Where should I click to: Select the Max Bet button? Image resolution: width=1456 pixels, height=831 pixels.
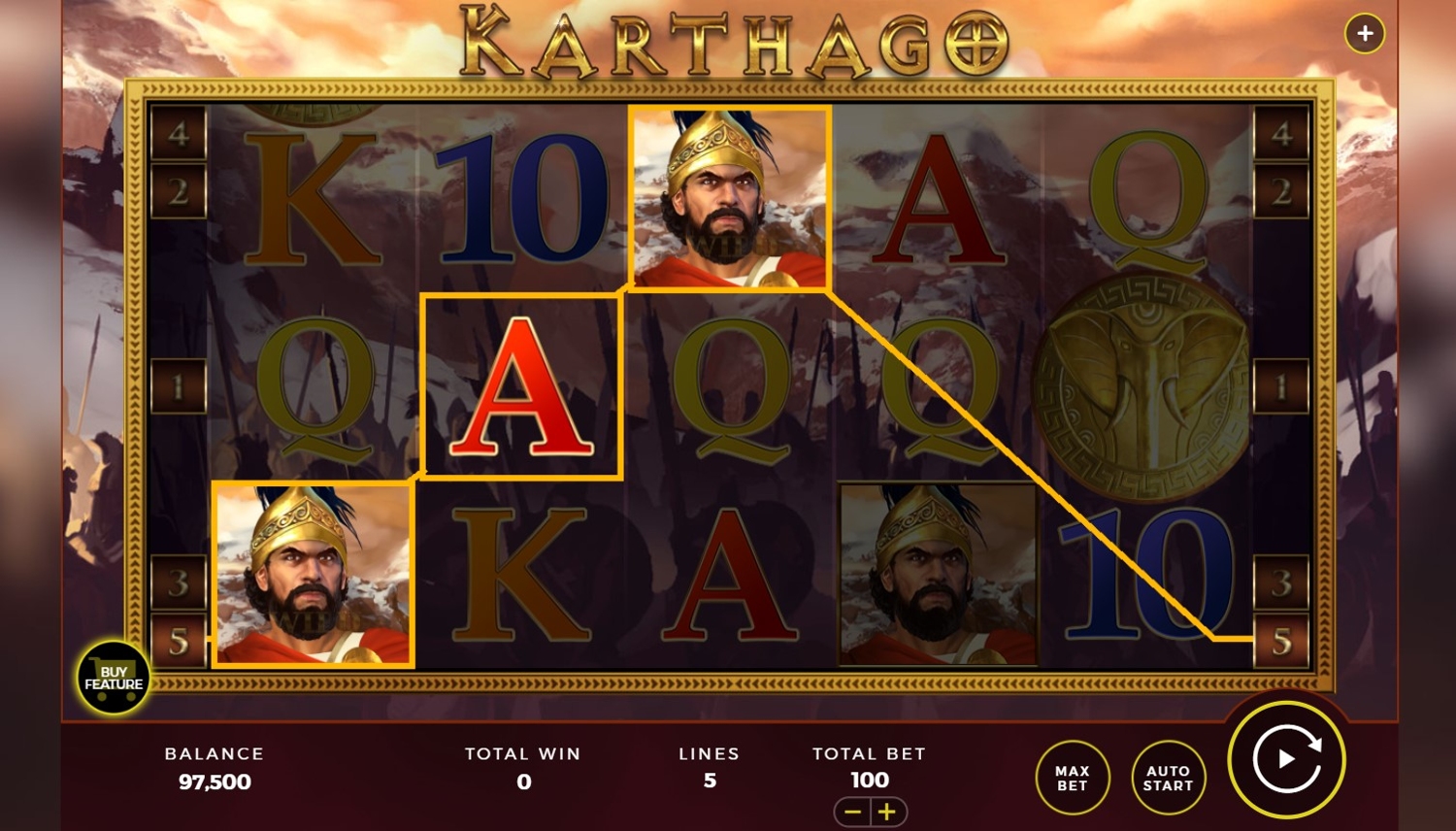click(1073, 778)
